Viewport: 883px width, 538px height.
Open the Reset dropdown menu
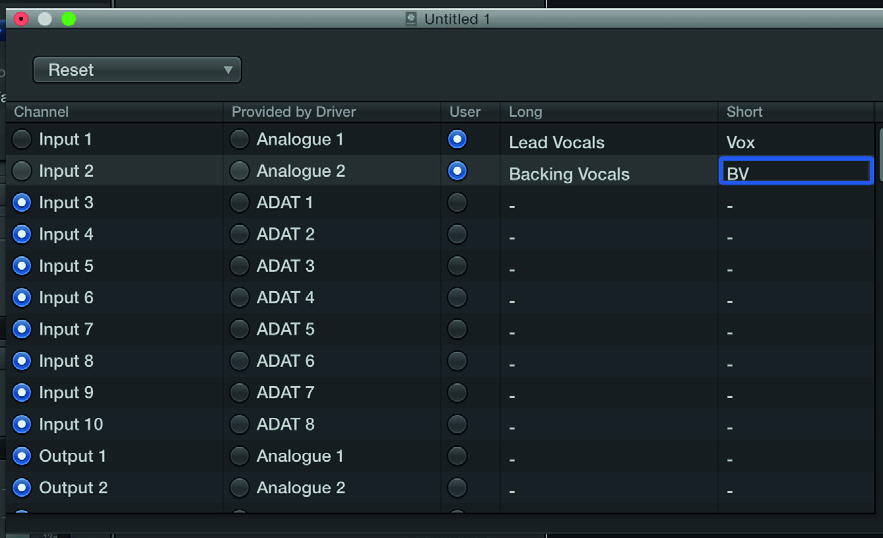(137, 70)
